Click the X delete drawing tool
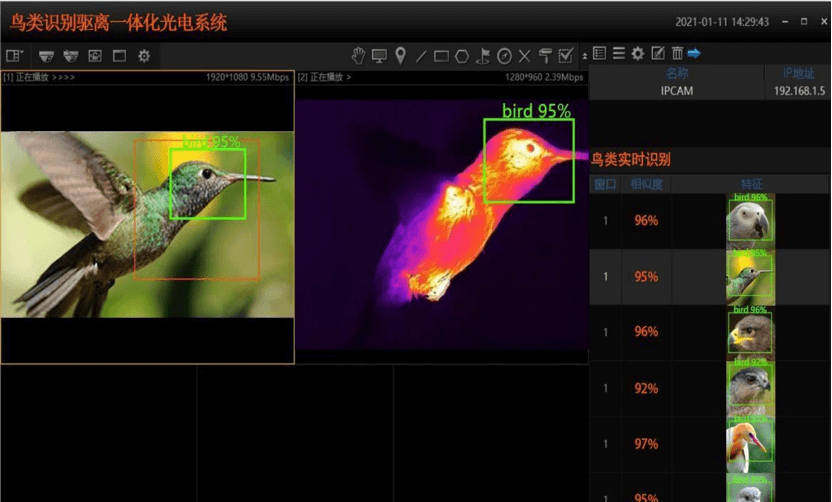The height and width of the screenshot is (502, 832). 525,56
